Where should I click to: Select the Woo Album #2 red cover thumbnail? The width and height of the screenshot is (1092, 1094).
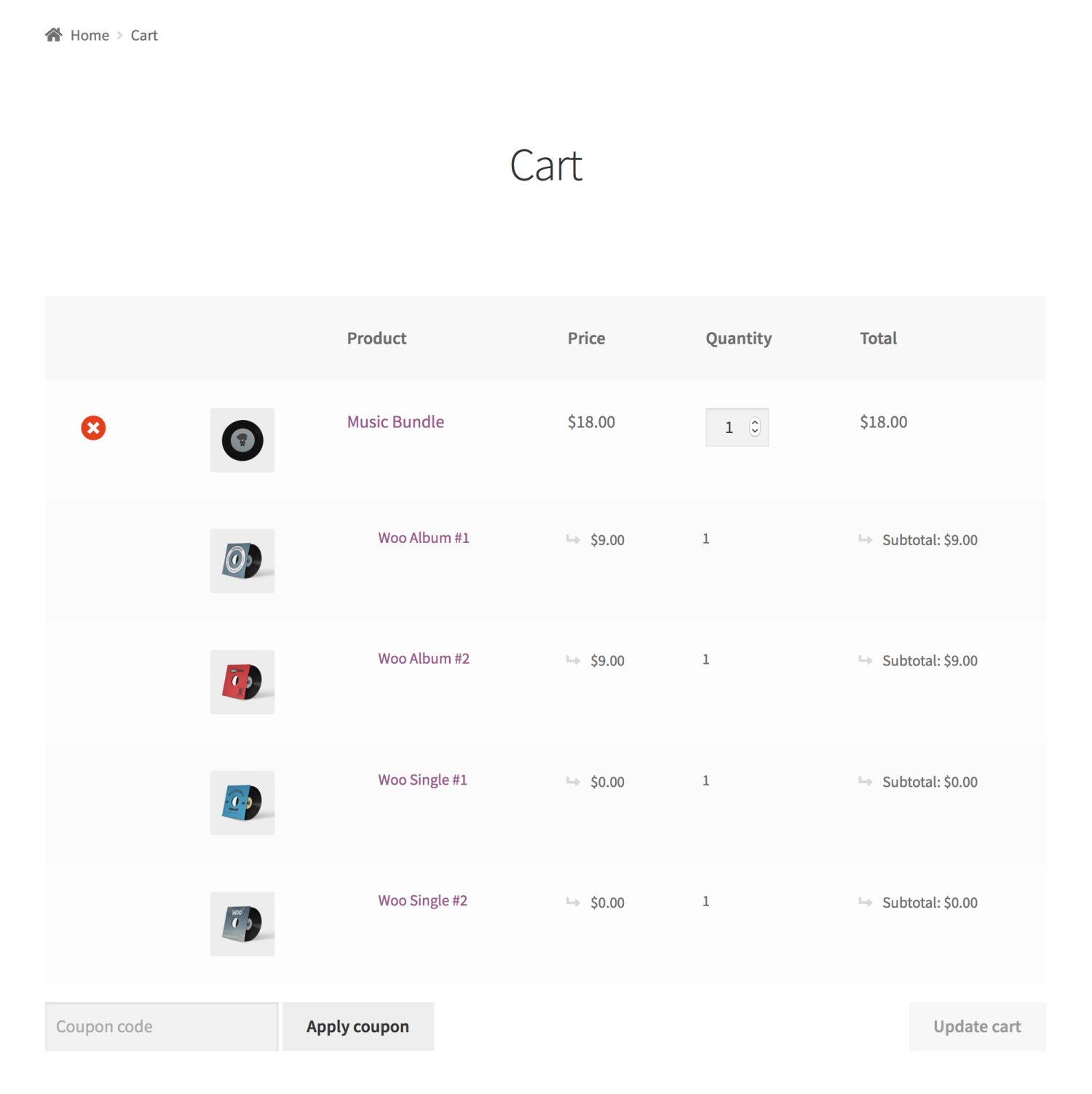(242, 682)
